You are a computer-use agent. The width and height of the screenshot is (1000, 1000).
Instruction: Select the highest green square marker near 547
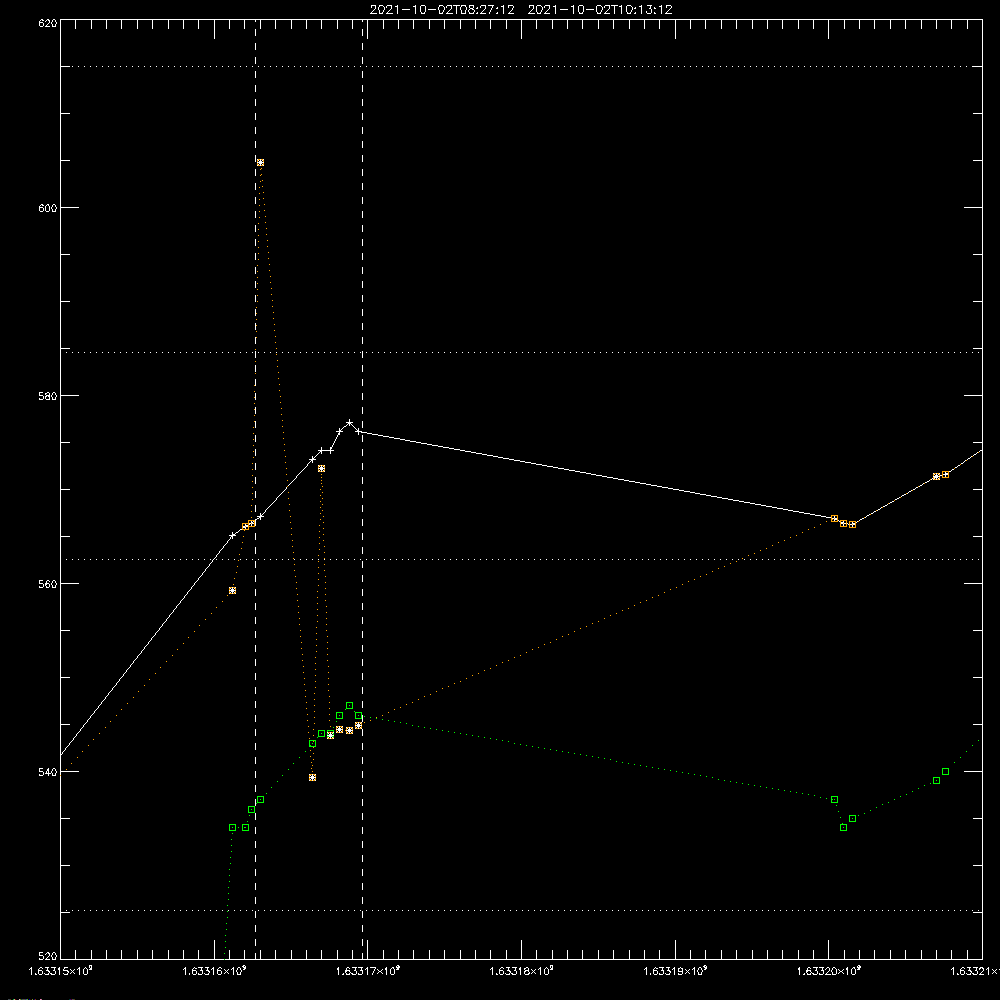coord(349,705)
